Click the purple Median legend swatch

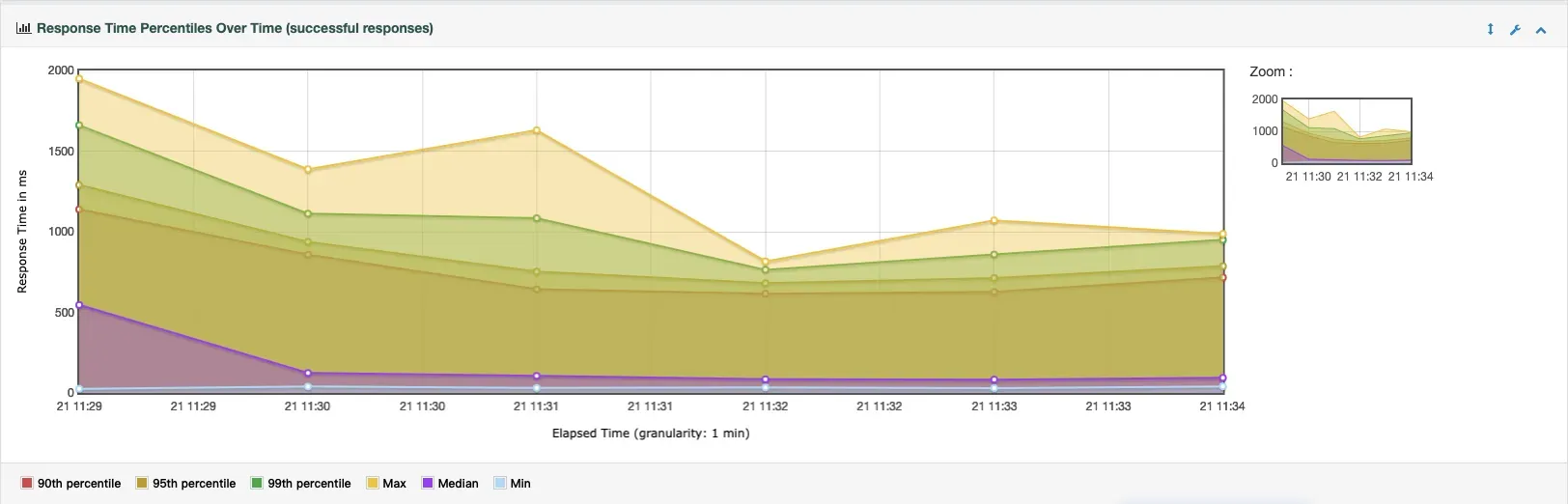click(428, 484)
